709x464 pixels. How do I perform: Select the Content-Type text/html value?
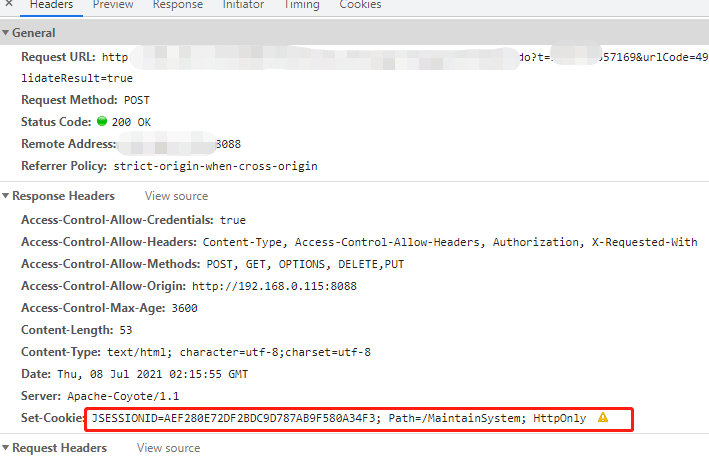pos(239,352)
